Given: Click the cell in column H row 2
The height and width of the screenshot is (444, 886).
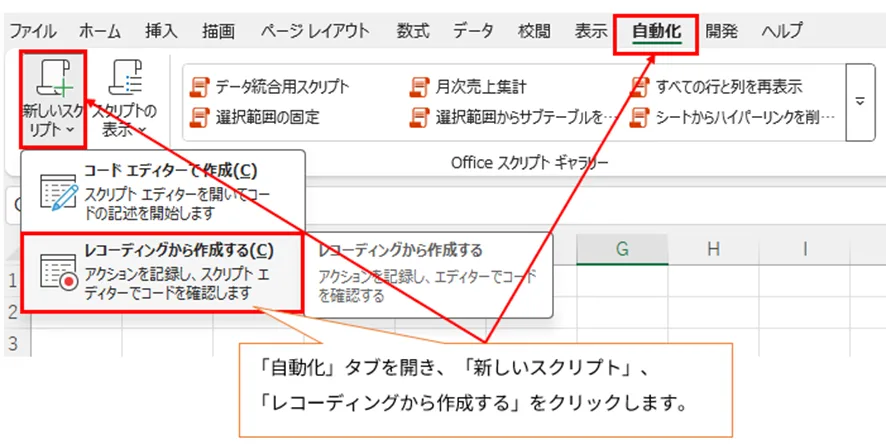Looking at the screenshot, I should [713, 312].
